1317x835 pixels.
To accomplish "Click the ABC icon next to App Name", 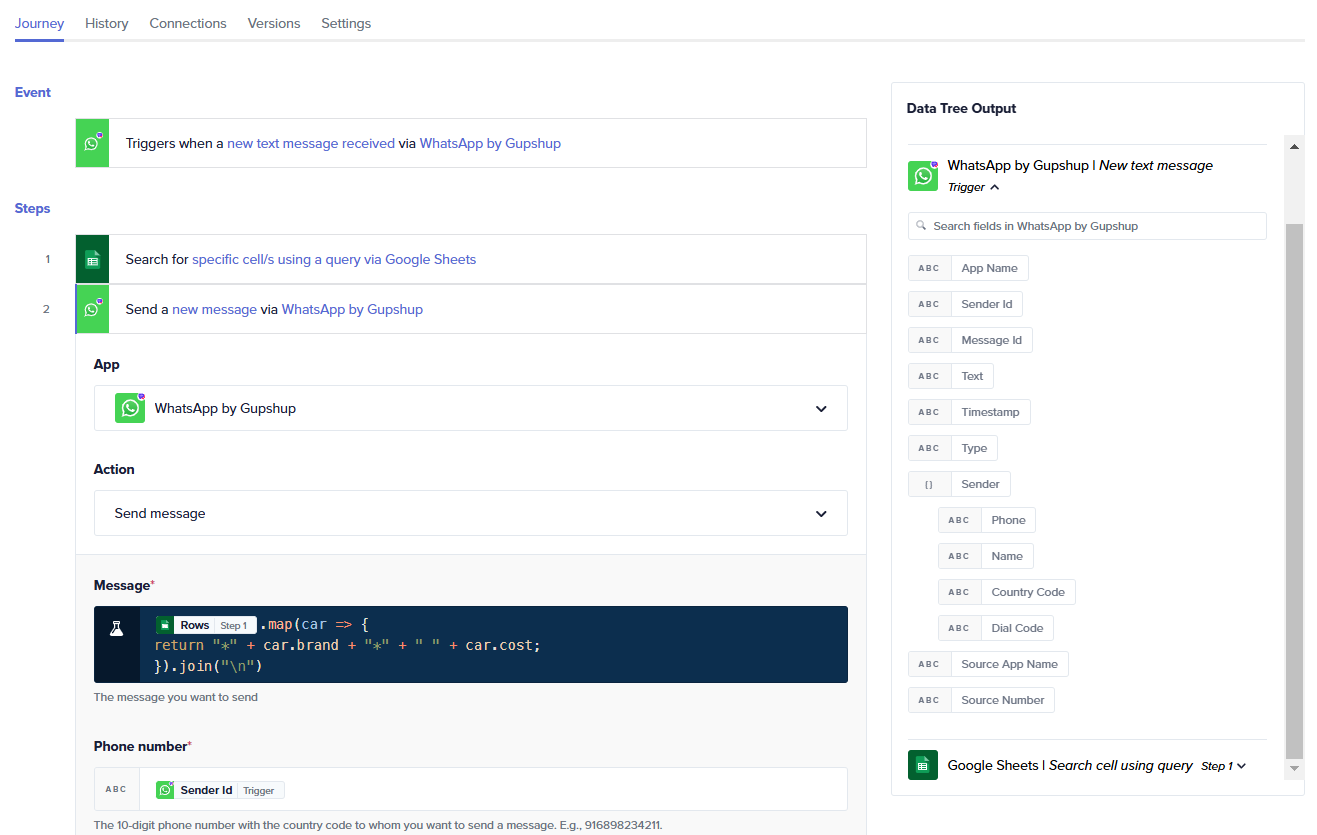I will [929, 268].
